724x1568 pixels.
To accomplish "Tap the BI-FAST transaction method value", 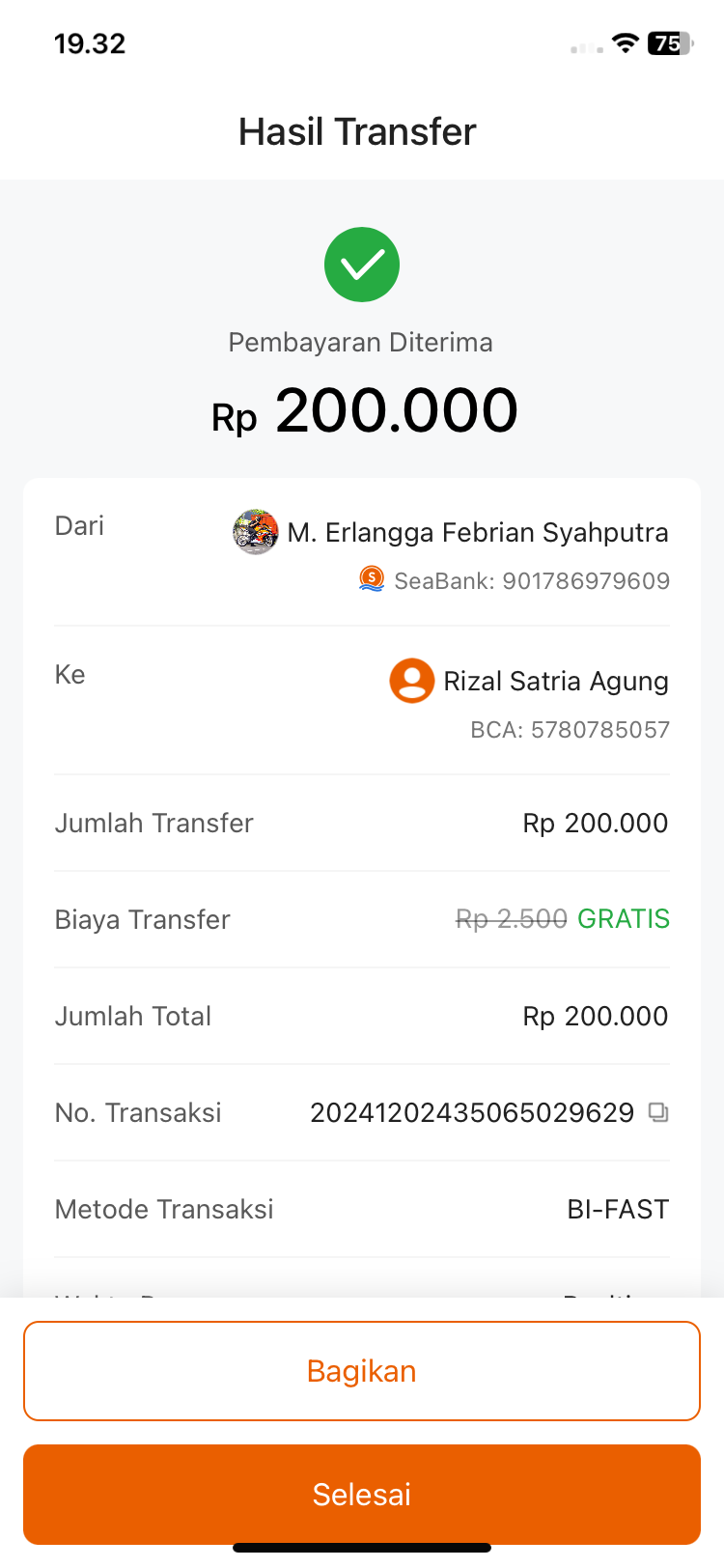I will point(618,1209).
